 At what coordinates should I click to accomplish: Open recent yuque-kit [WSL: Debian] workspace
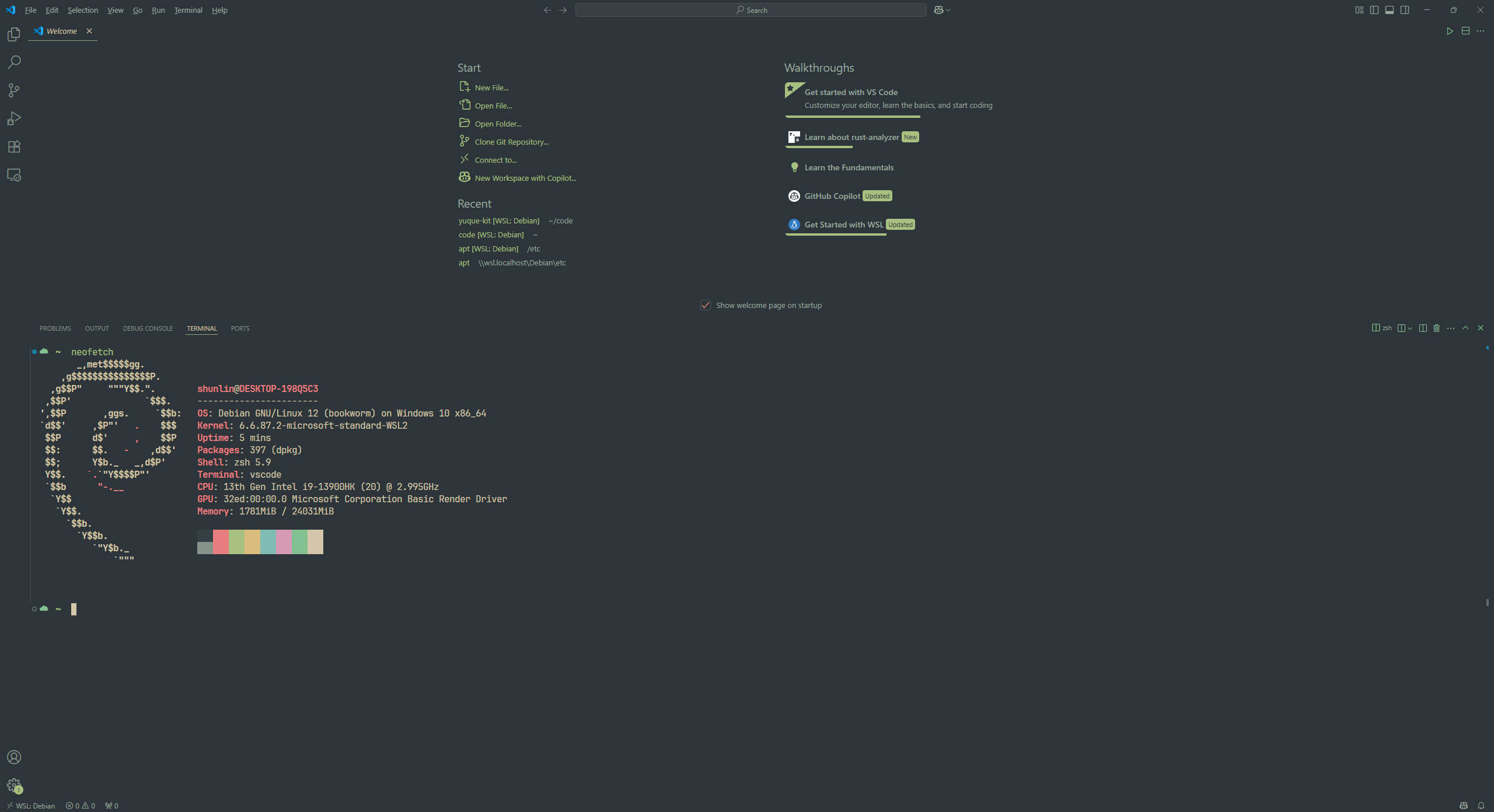[x=499, y=220]
